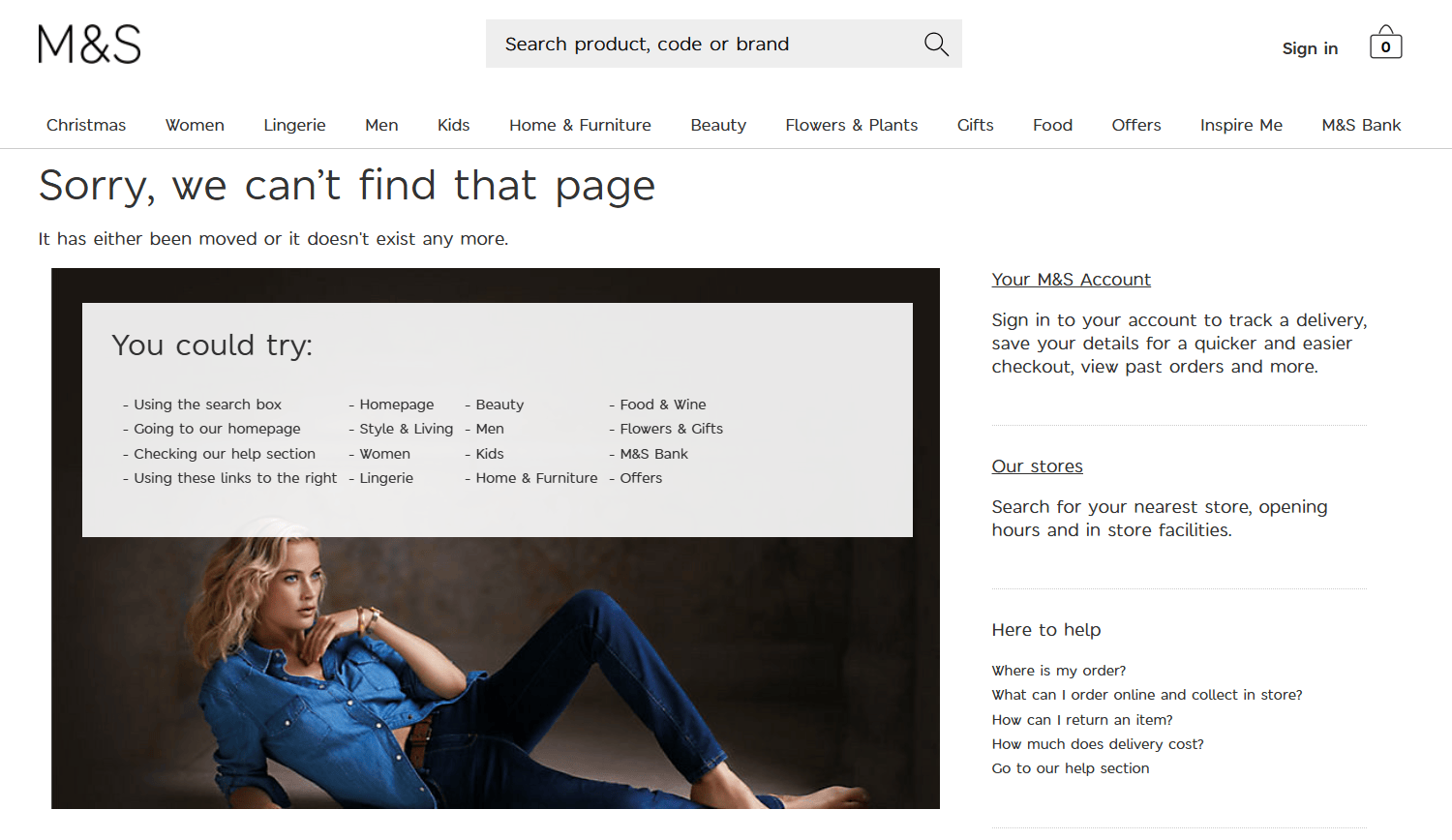Click Home & Furniture suggestion link
Viewport: 1452px width, 840px height.
(x=536, y=478)
